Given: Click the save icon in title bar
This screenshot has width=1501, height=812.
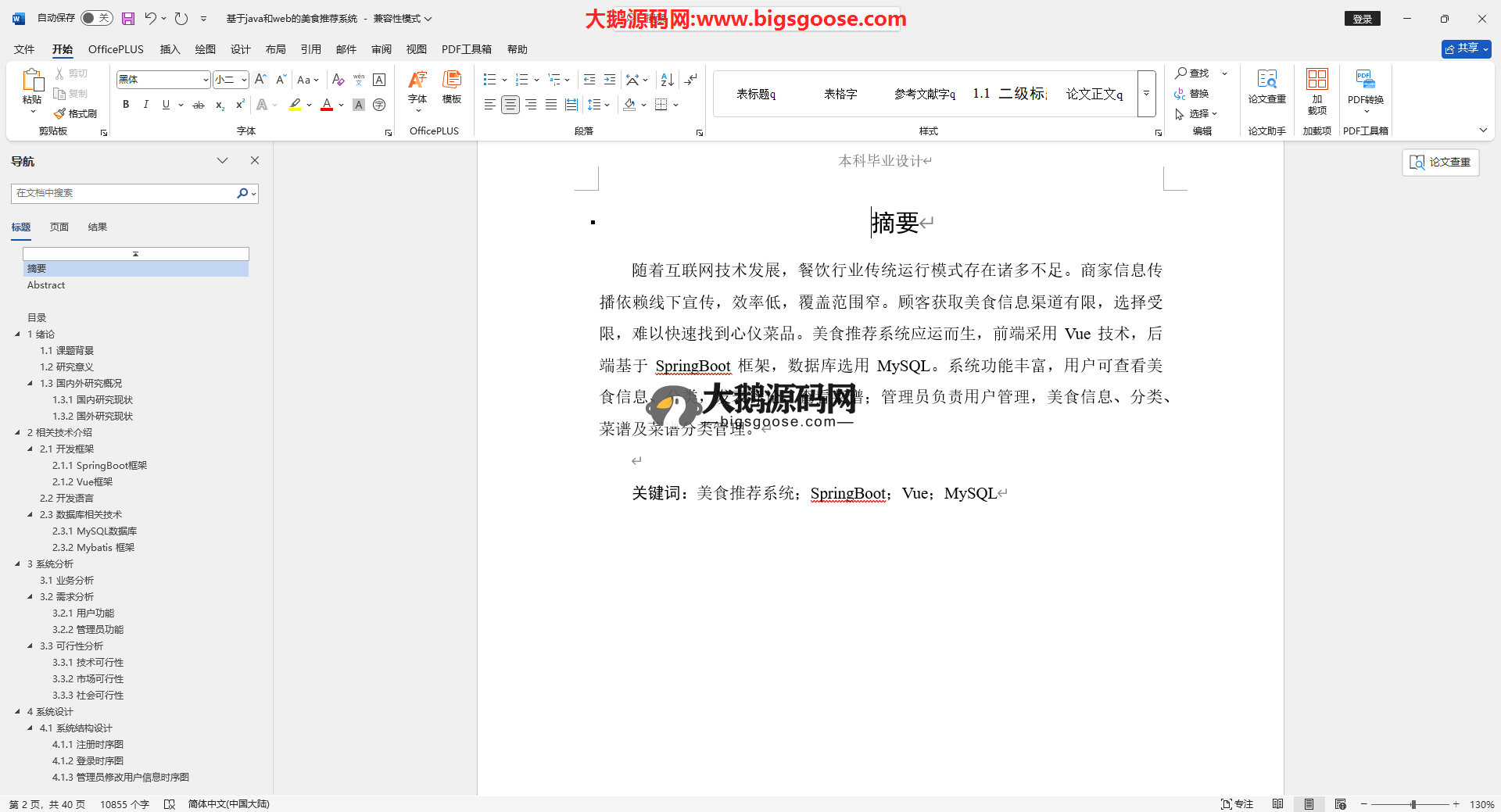Looking at the screenshot, I should pyautogui.click(x=128, y=18).
